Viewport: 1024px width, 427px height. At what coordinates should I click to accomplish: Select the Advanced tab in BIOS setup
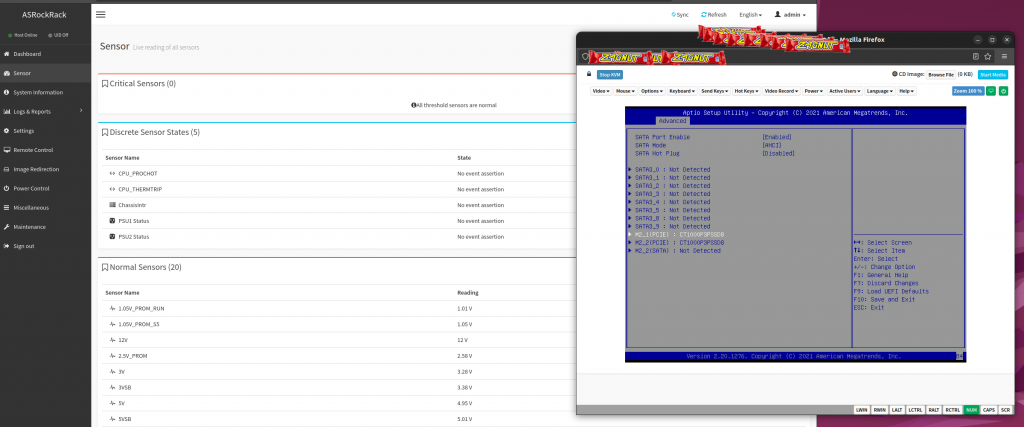[x=672, y=121]
